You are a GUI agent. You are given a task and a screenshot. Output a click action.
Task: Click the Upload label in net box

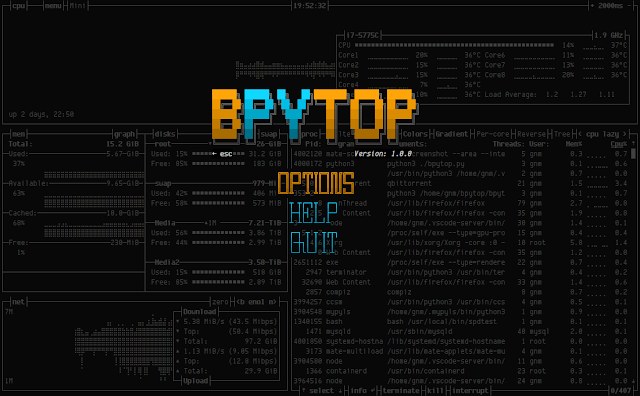tap(196, 381)
